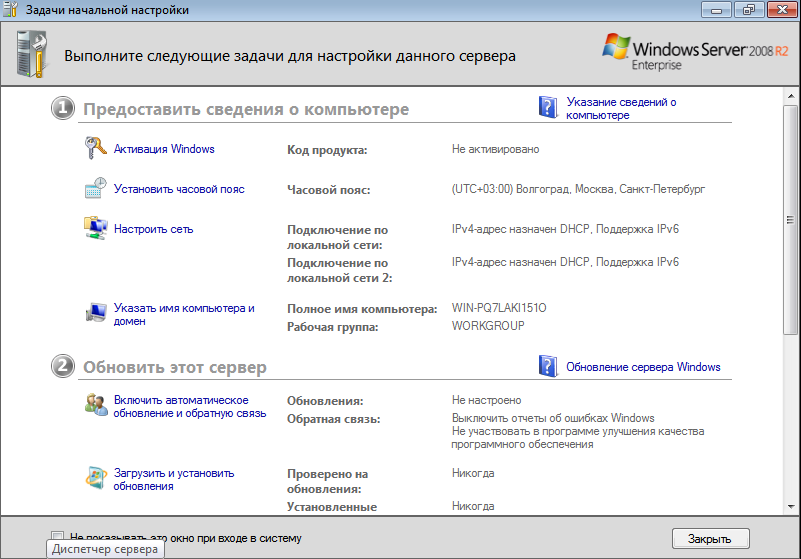Click the network configuration computers icon

[x=96, y=228]
